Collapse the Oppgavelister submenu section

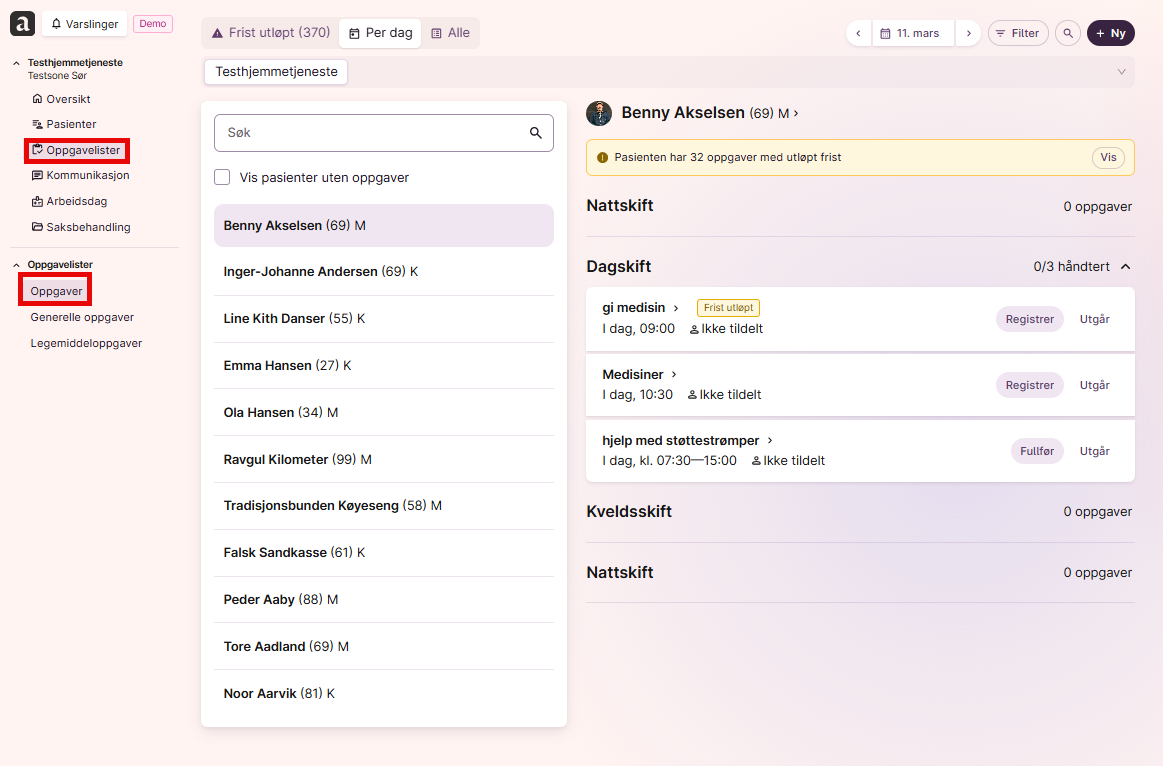[x=16, y=265]
